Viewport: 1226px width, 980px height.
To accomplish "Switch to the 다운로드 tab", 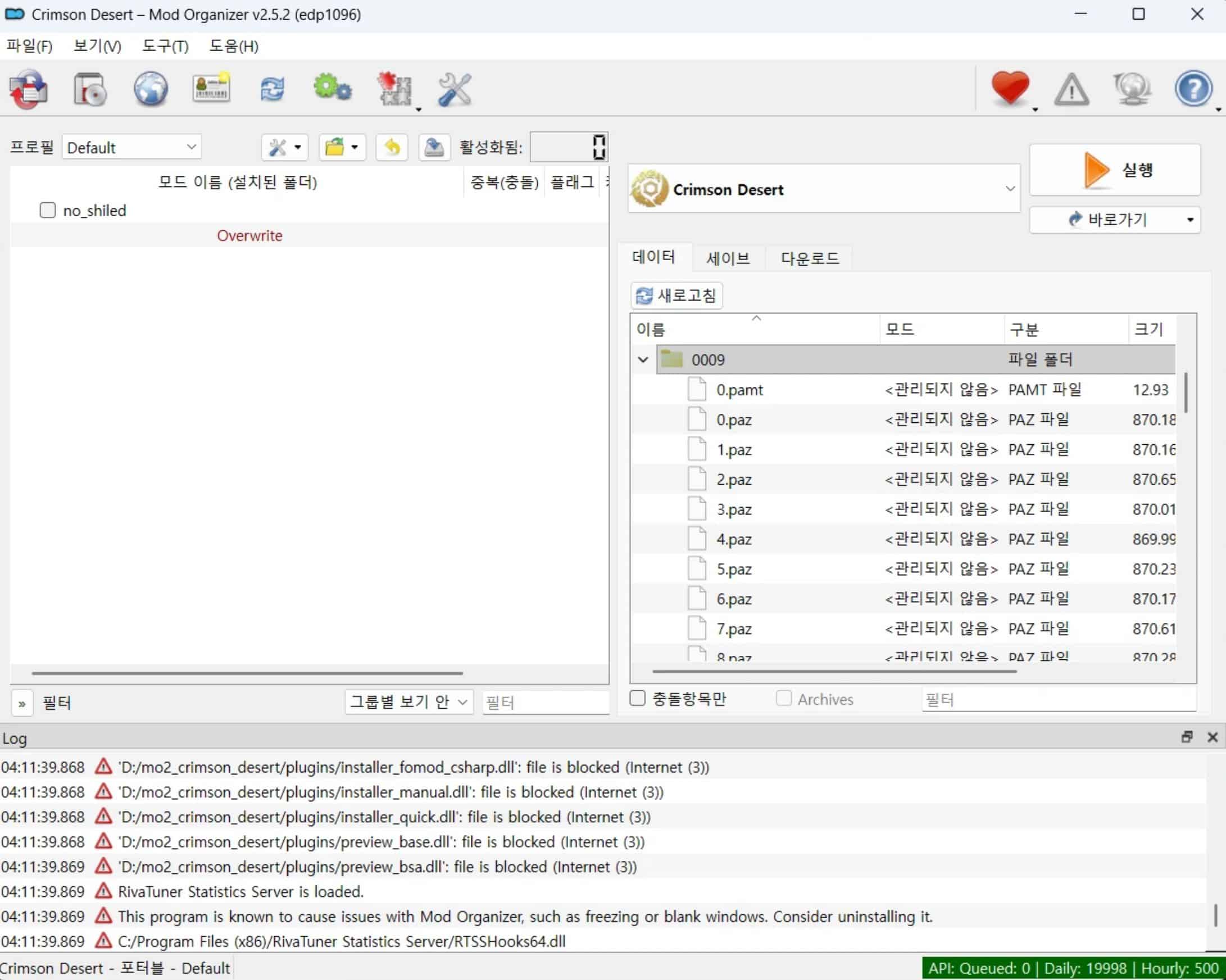I will (809, 259).
